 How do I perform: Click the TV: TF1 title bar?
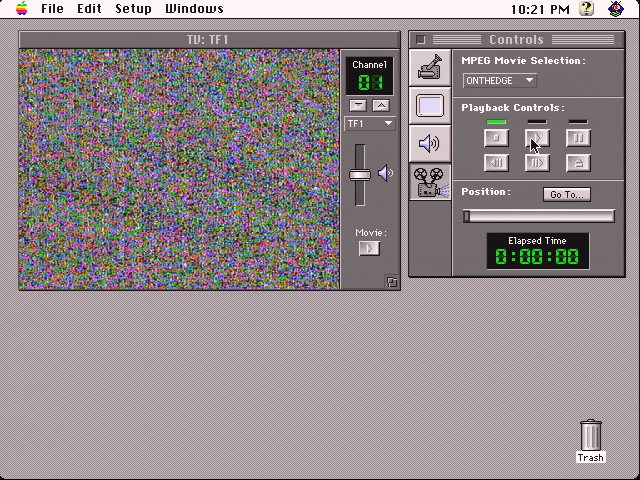pyautogui.click(x=209, y=40)
